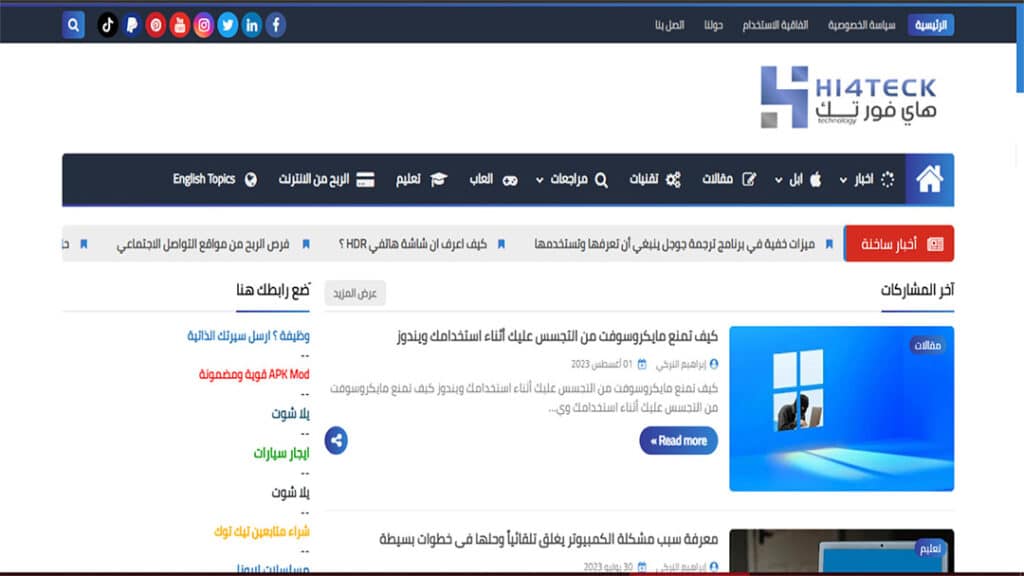The height and width of the screenshot is (576, 1024).
Task: Open the site search icon
Action: coord(73,24)
